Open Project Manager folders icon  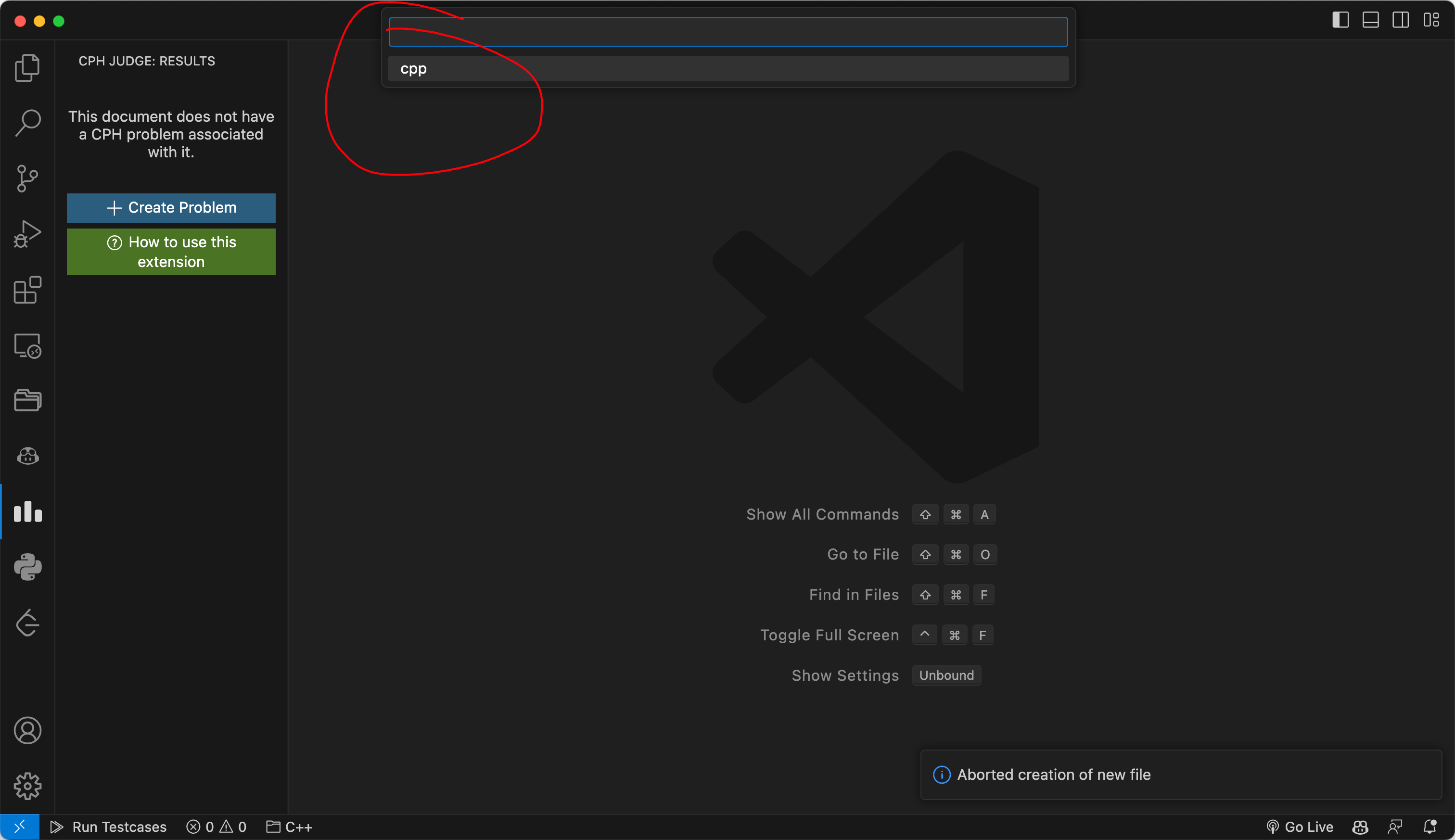click(x=27, y=400)
